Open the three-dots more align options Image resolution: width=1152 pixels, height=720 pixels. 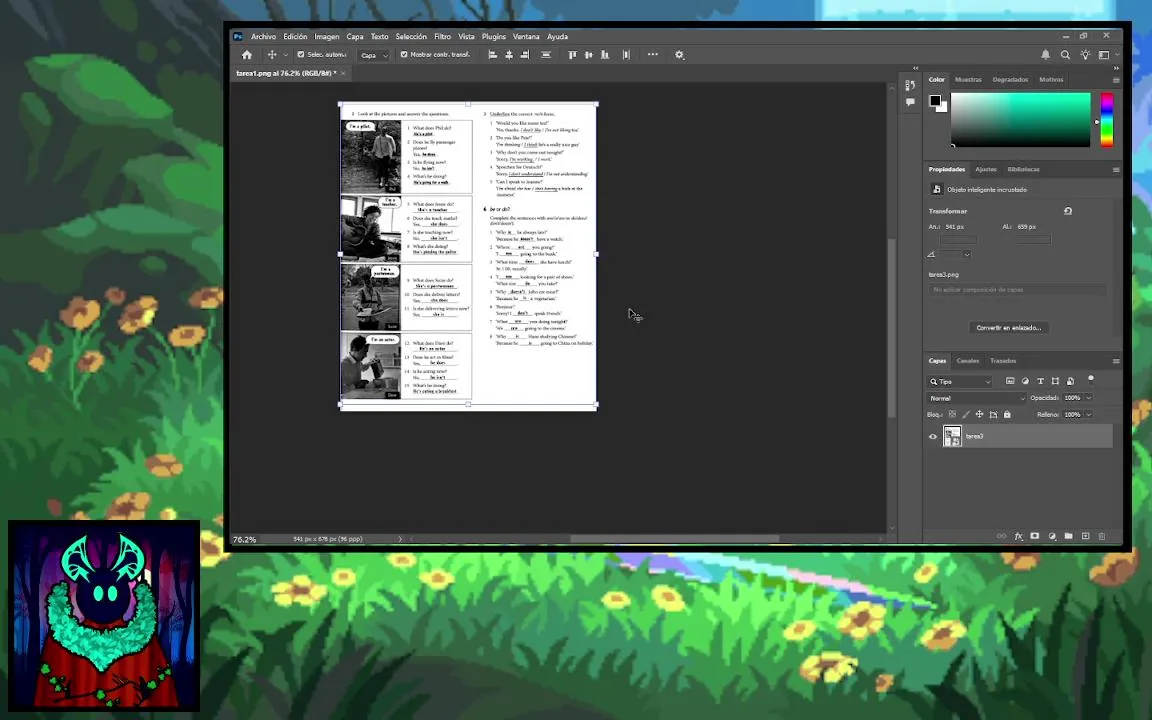click(x=652, y=54)
